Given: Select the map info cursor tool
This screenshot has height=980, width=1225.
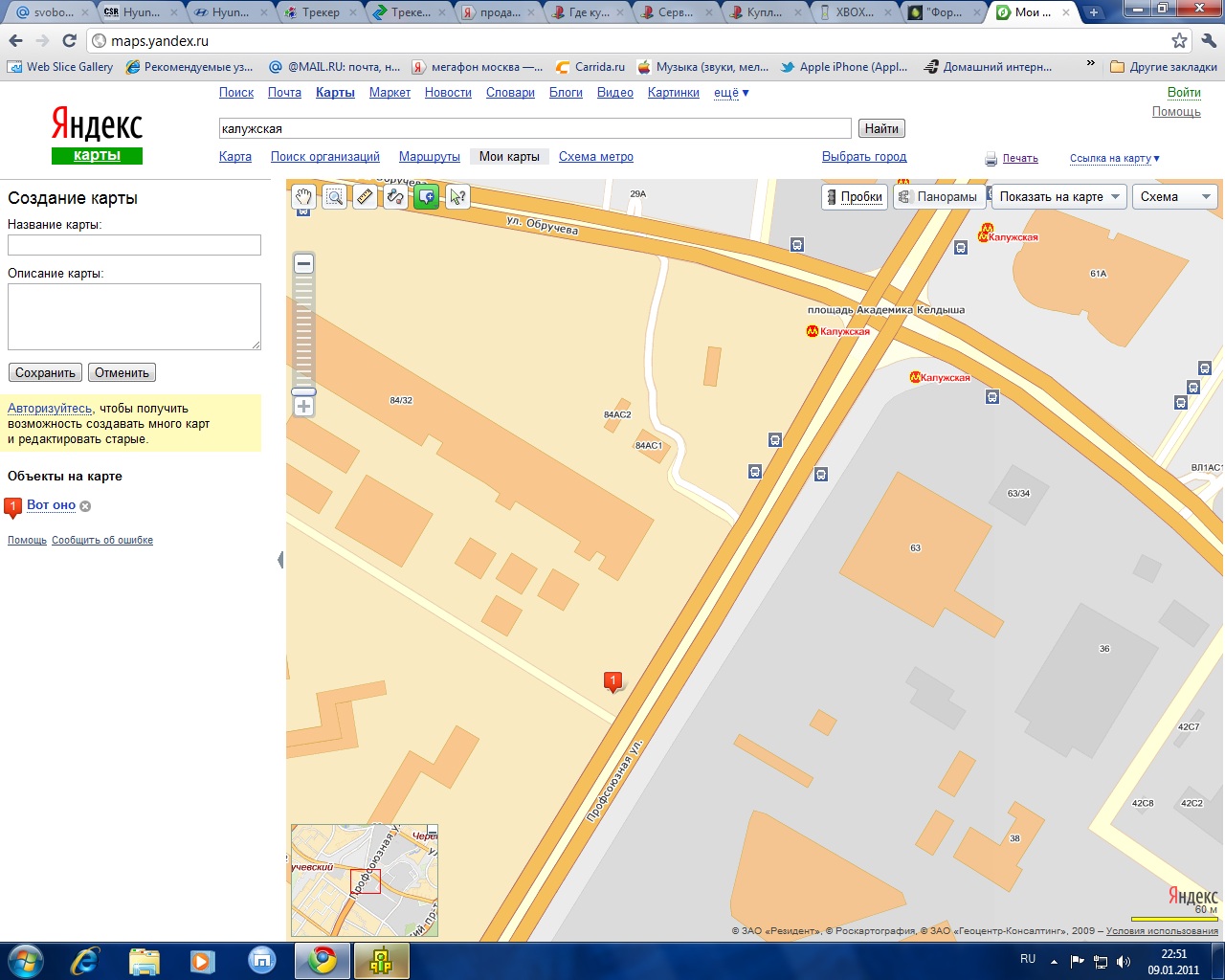Looking at the screenshot, I should (x=457, y=197).
